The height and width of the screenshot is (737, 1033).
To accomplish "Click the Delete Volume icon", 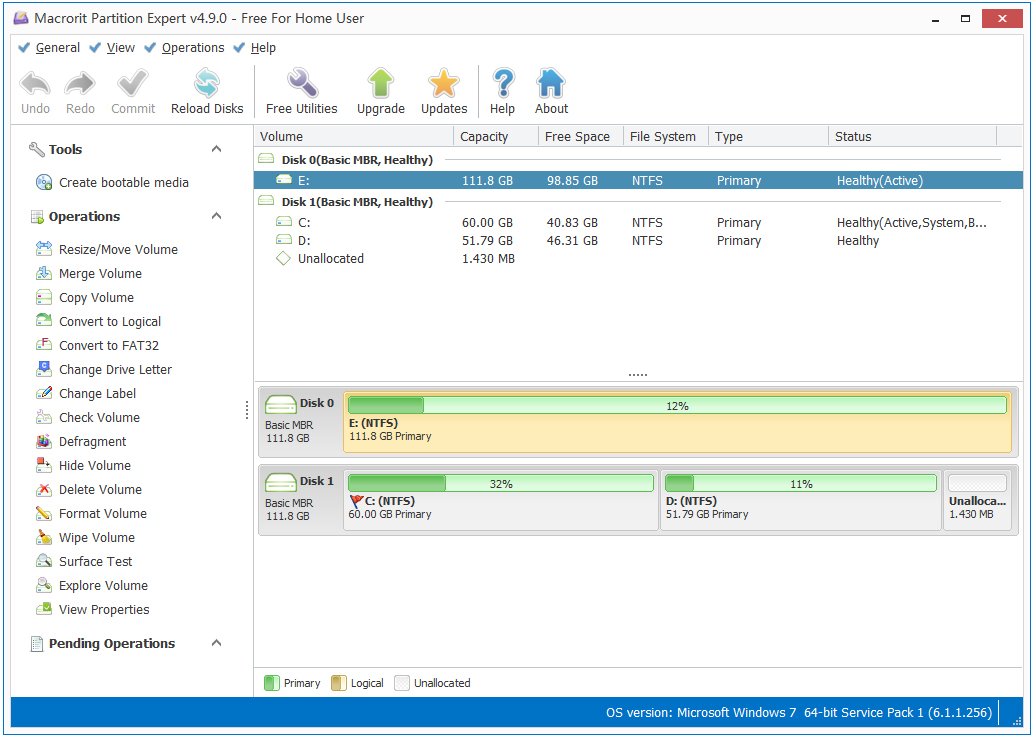I will [x=43, y=489].
